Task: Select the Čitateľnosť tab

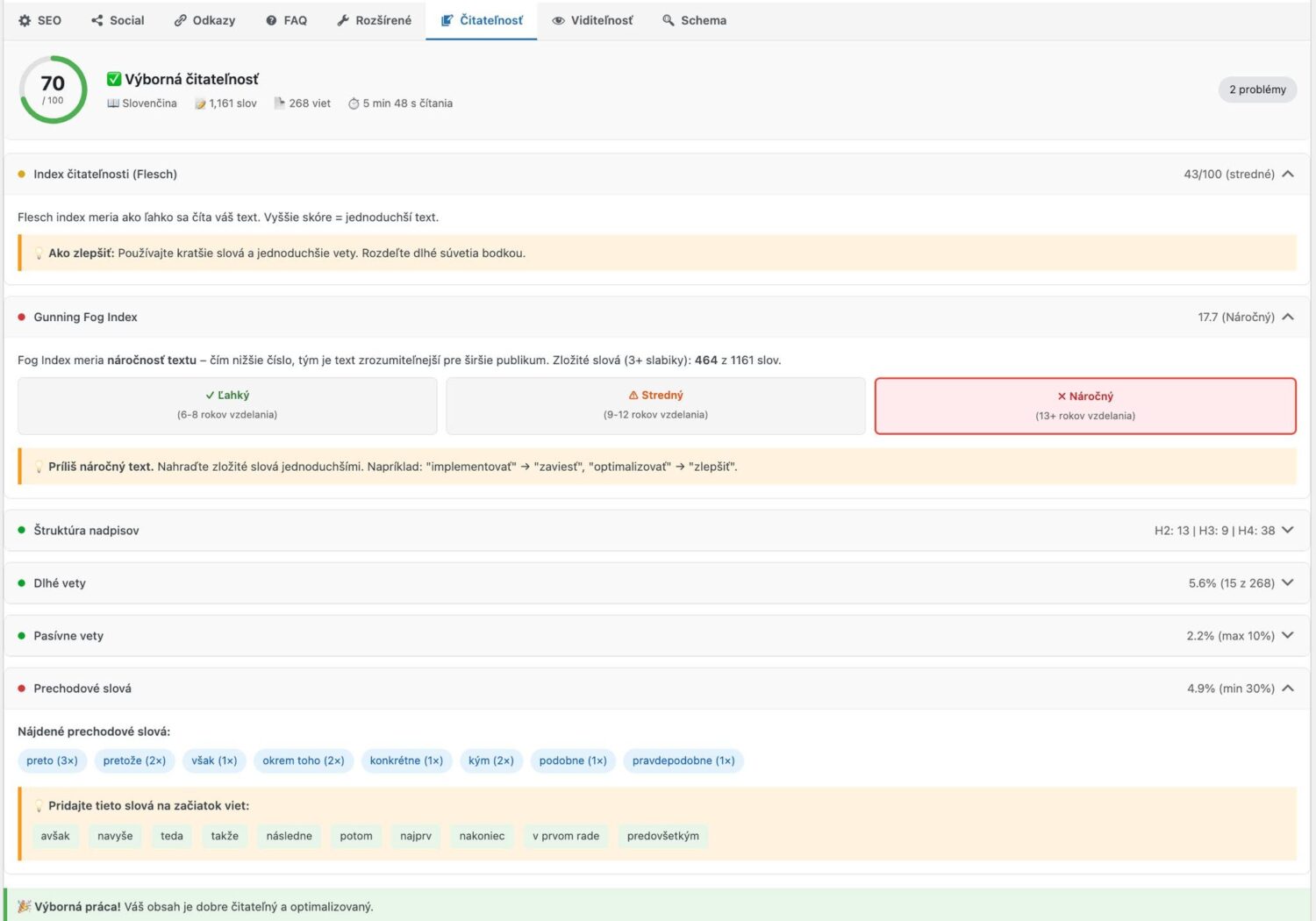Action: click(482, 20)
